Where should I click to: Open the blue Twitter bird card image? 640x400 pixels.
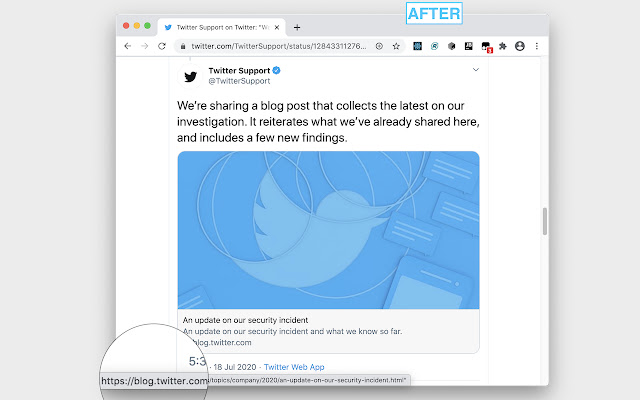pos(328,230)
